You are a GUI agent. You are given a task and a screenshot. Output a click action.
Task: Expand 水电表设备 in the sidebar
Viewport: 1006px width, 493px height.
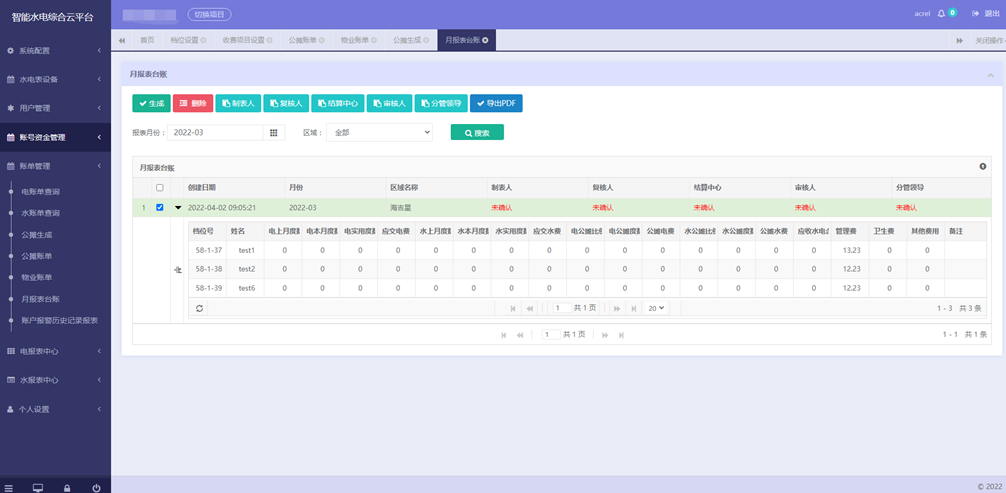55,80
